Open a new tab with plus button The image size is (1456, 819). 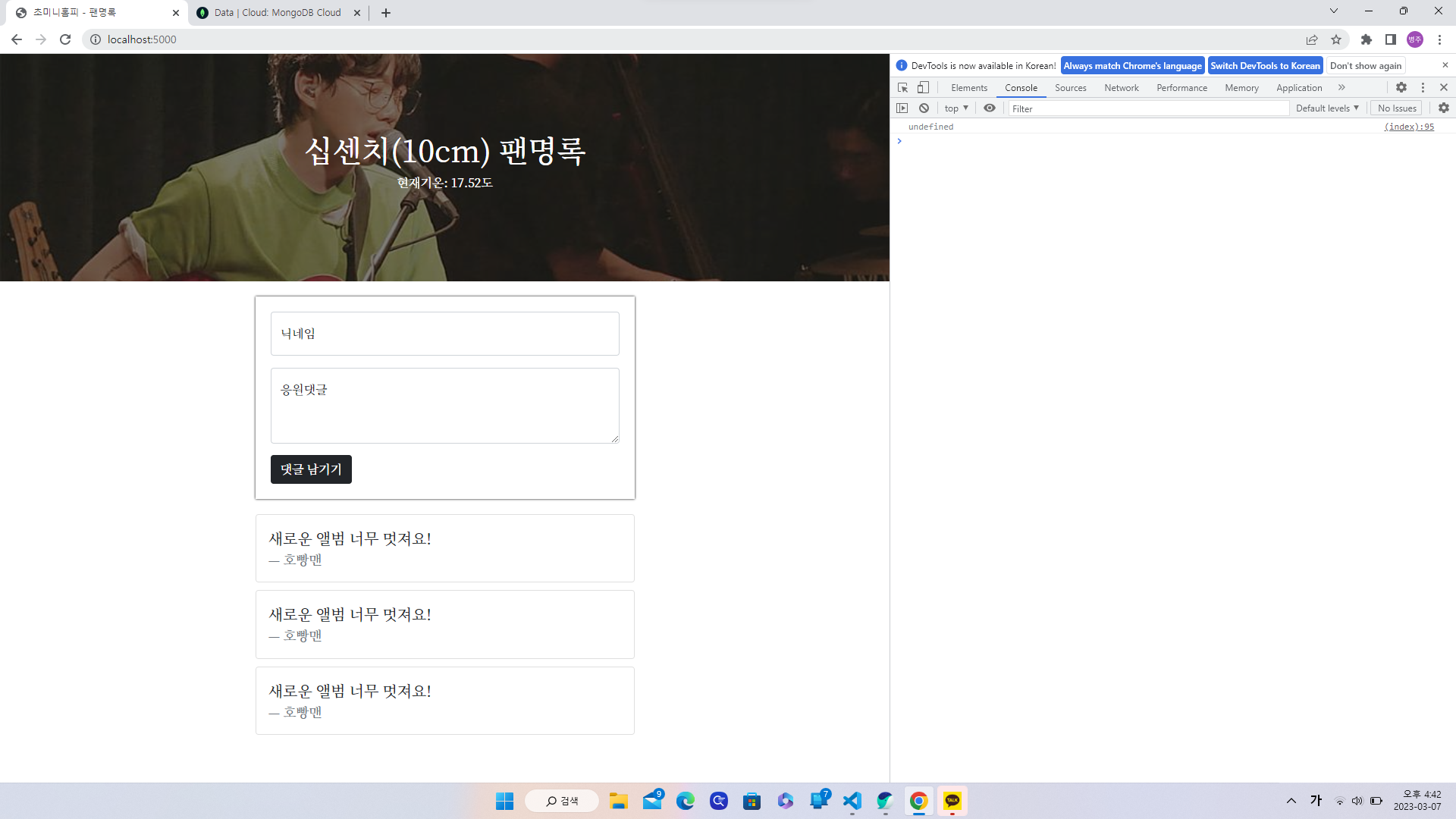coord(386,13)
